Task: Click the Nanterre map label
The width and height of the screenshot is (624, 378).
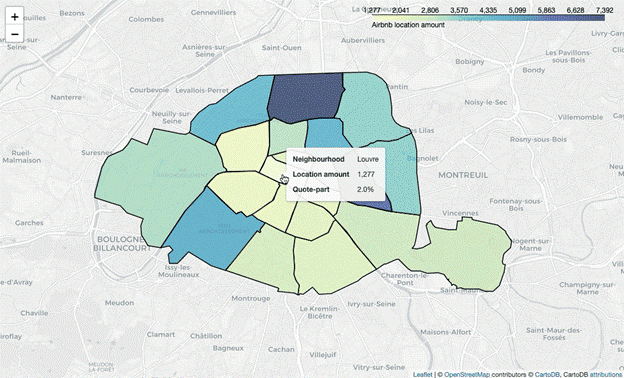Action: point(66,97)
